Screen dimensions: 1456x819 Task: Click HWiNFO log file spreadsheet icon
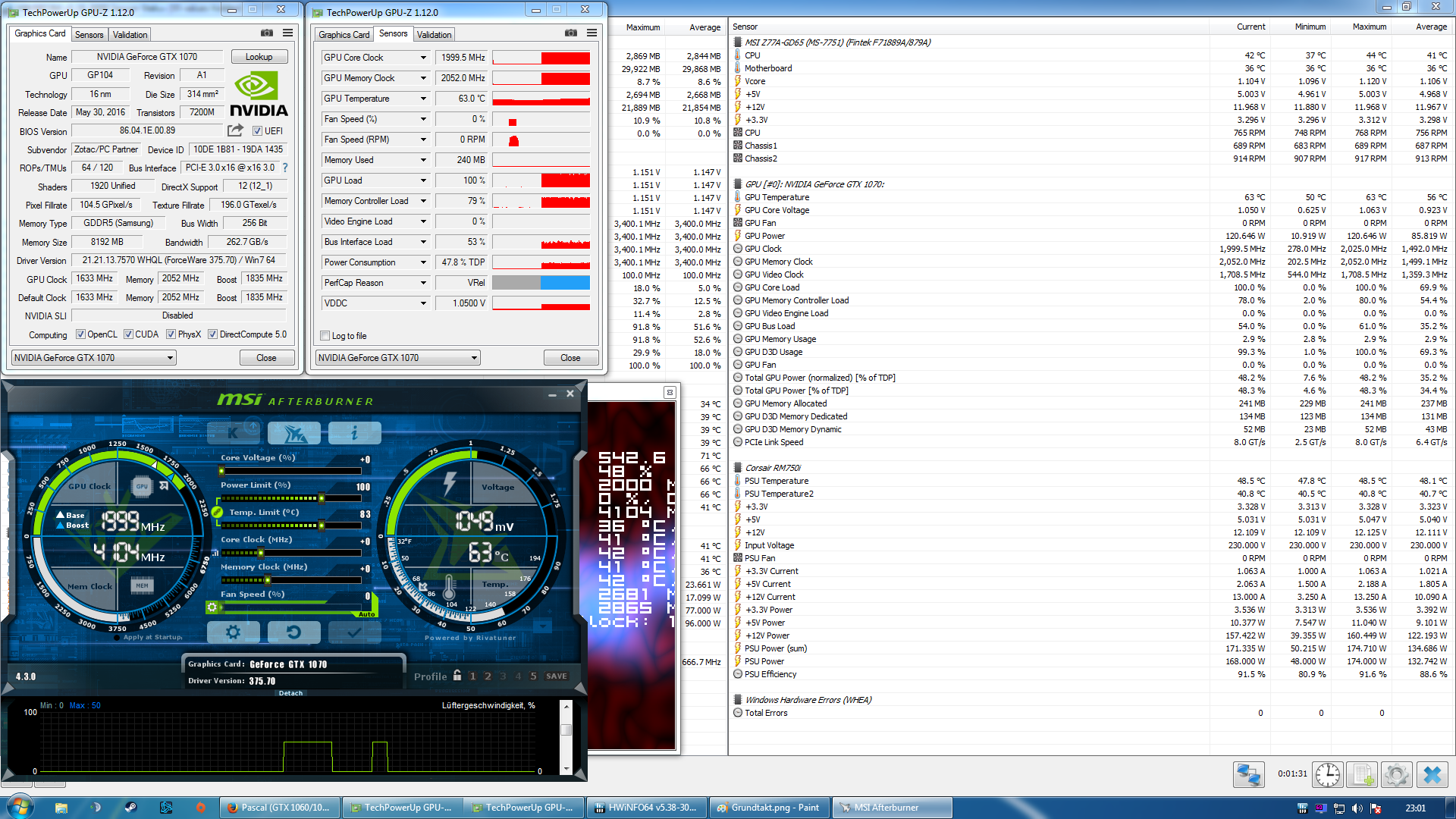click(1362, 774)
